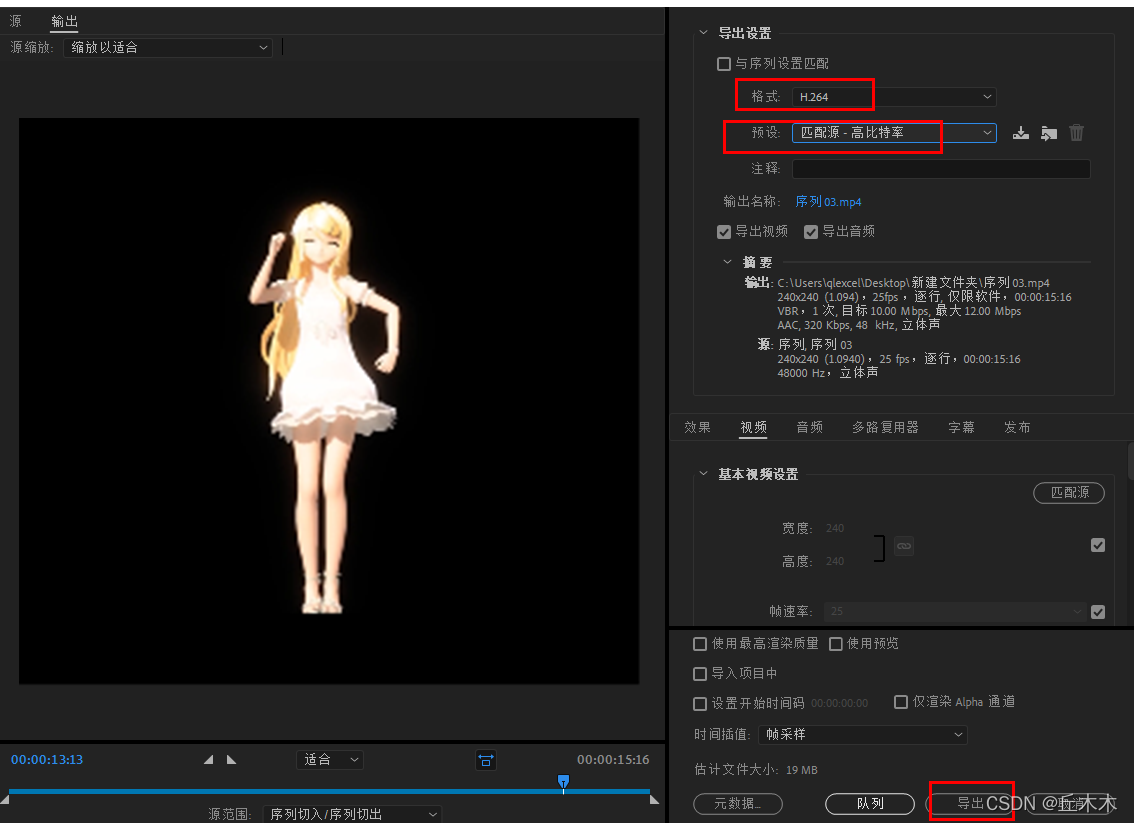
Task: Collapse the export settings section (导出设置)
Action: coord(704,33)
